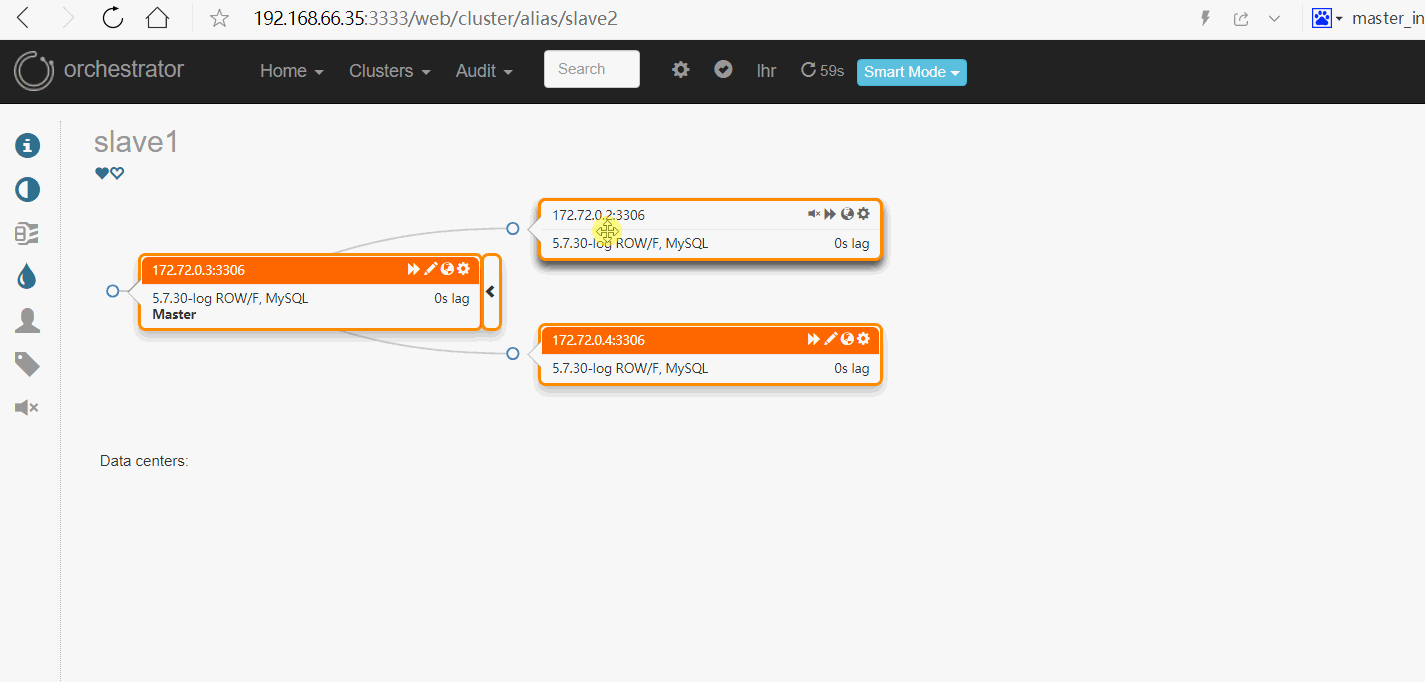The width and height of the screenshot is (1425, 682).
Task: Open cluster alias settings via tag icon
Action: 27,364
